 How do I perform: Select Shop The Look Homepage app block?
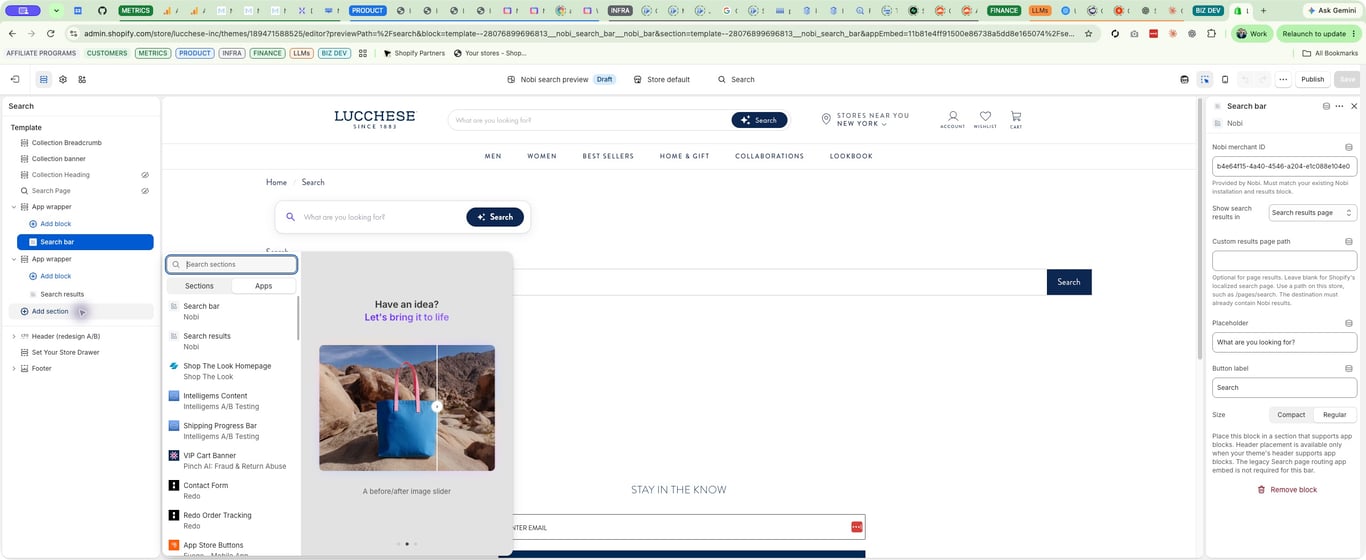(232, 371)
